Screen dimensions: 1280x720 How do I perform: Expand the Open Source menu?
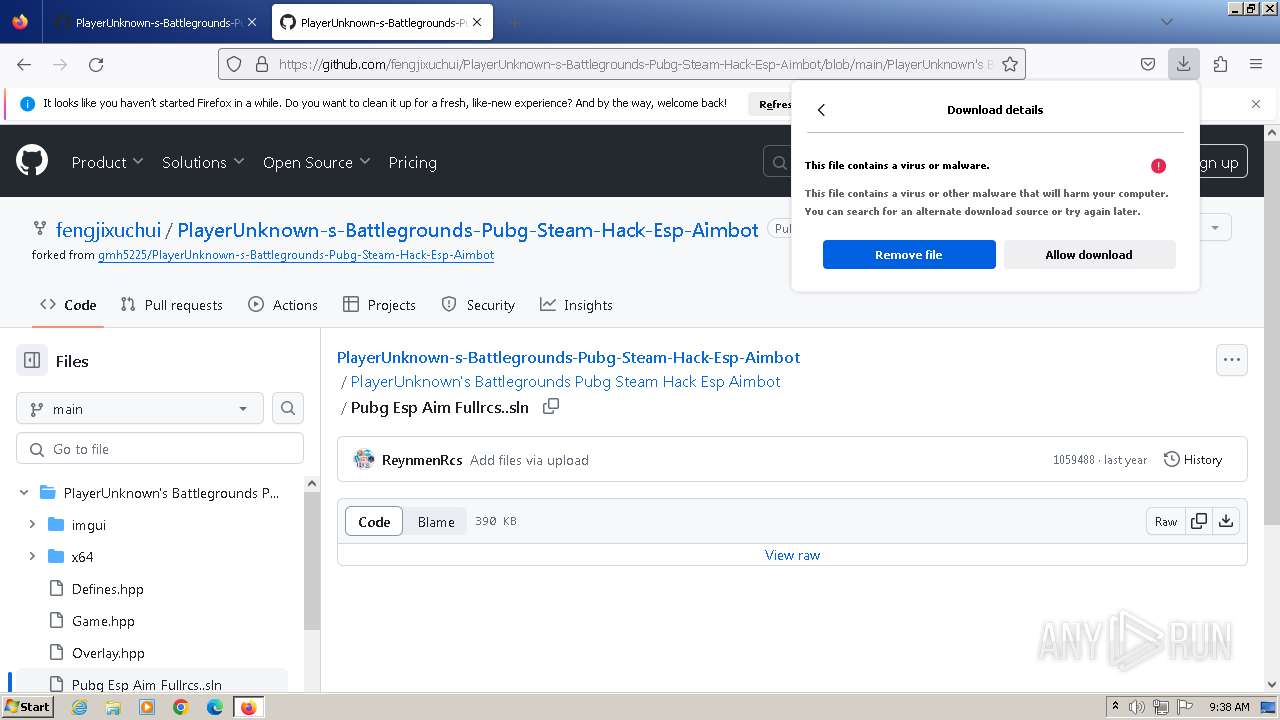(x=316, y=162)
